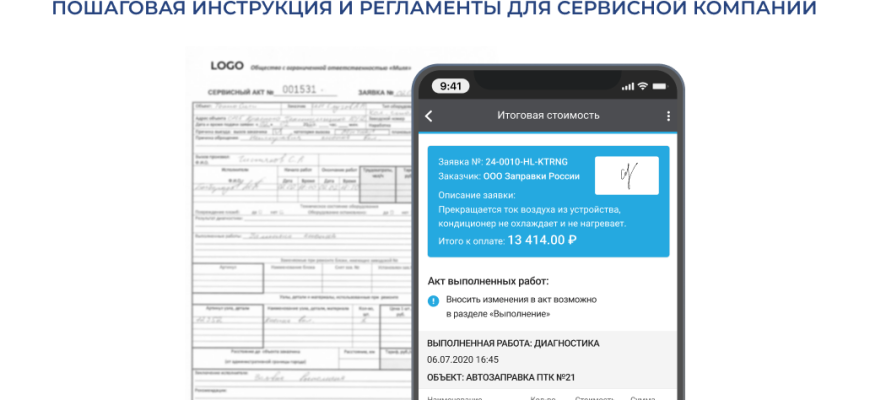Tap the back arrow in phone header

(x=429, y=116)
